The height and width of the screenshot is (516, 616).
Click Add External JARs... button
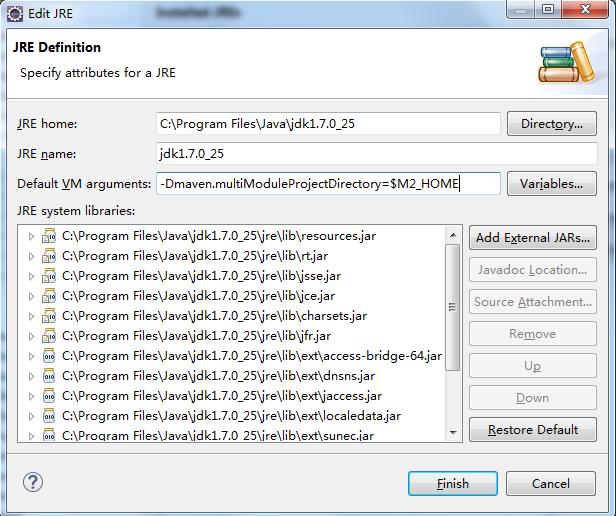[533, 238]
